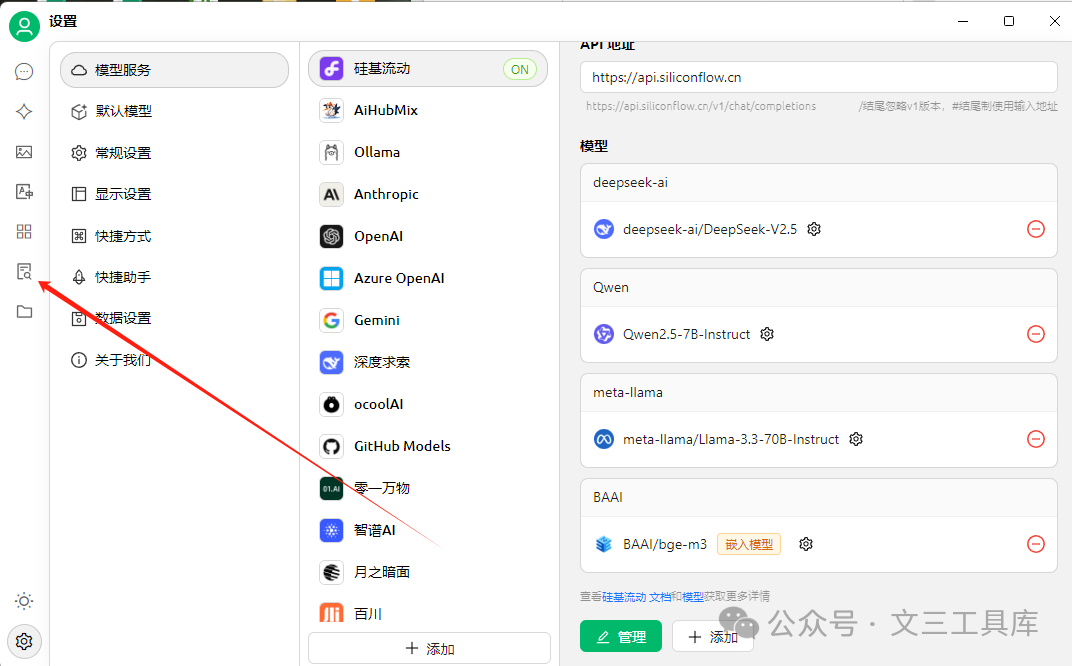Open the 关于我们 settings section

coord(174,360)
